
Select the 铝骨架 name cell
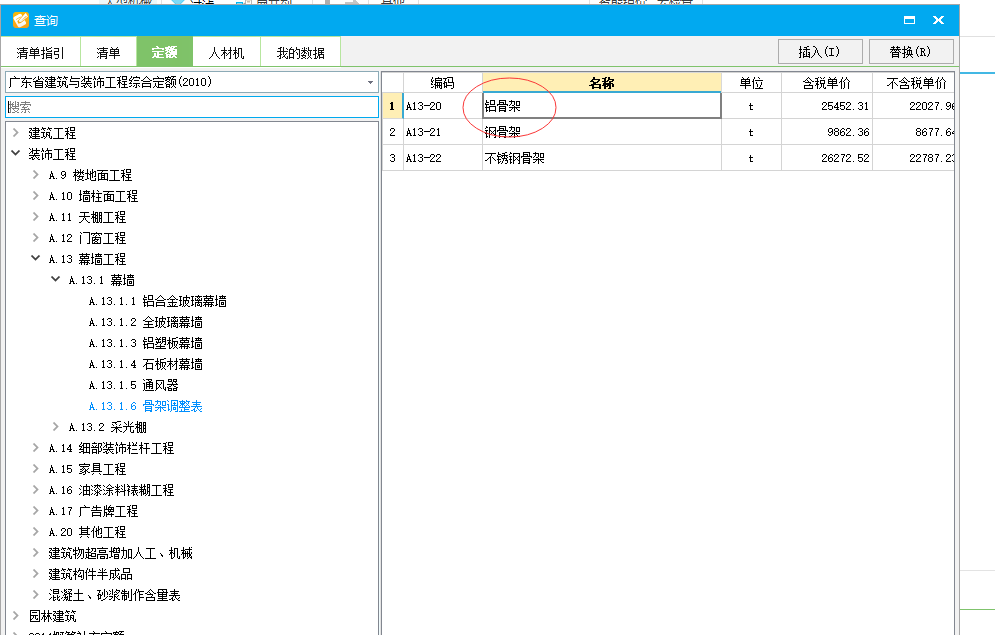(x=602, y=106)
